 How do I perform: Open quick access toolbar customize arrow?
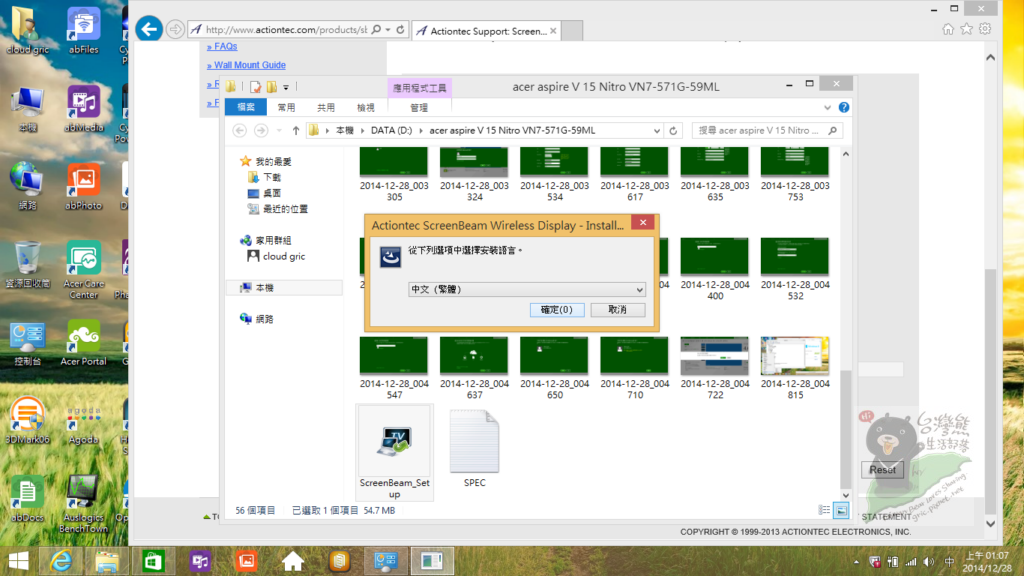pyautogui.click(x=286, y=87)
